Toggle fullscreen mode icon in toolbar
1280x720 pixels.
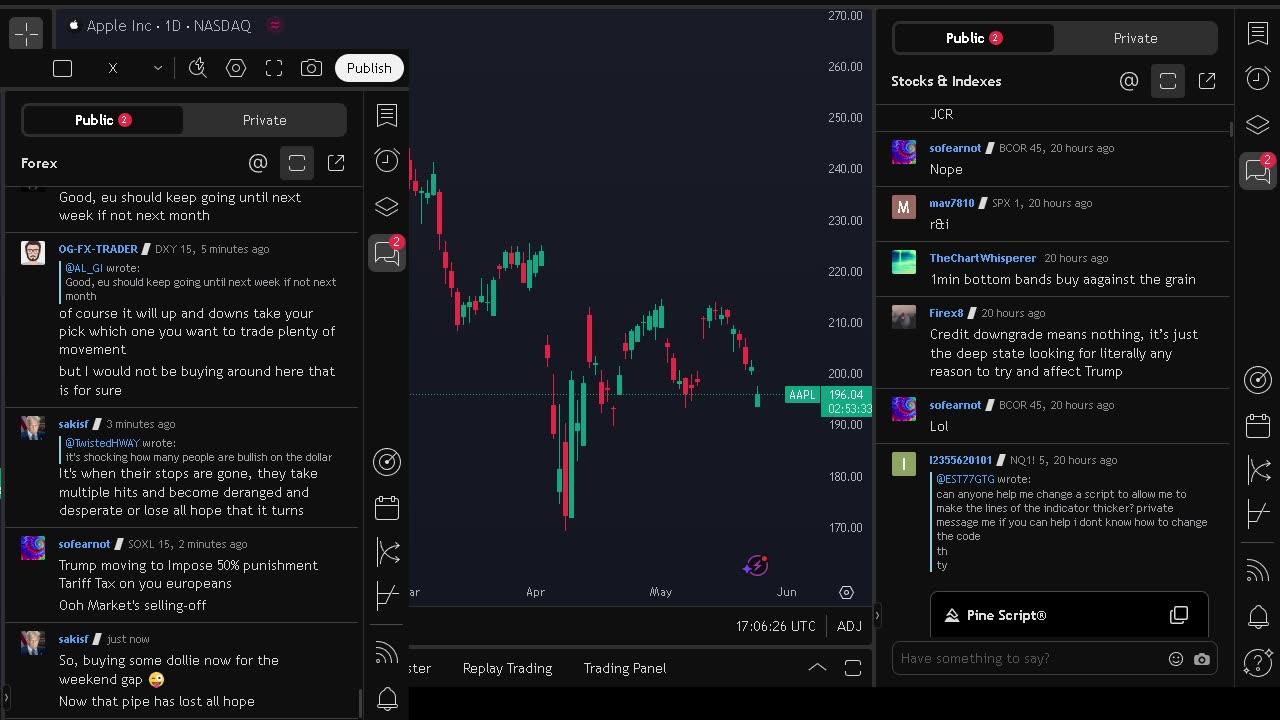point(274,68)
